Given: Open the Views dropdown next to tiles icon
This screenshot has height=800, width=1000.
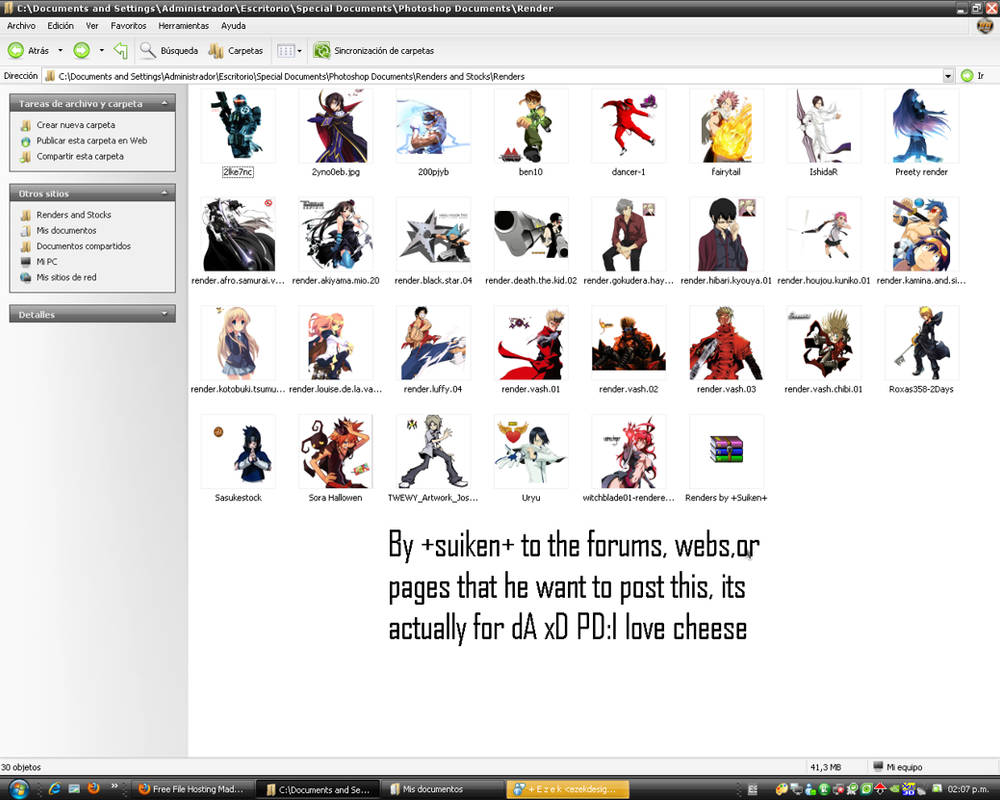Looking at the screenshot, I should (x=298, y=50).
